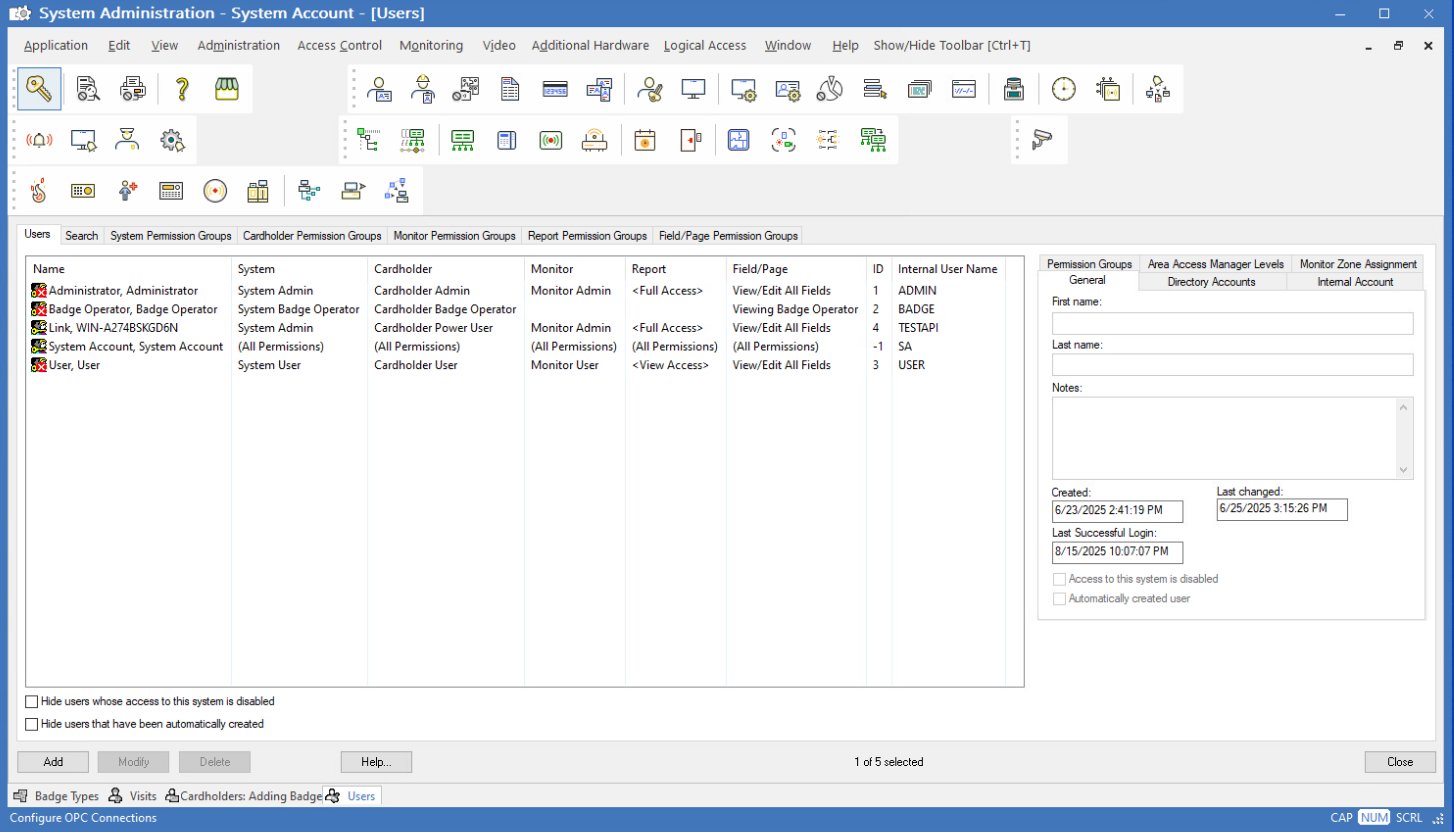
Task: Click the security camera toolbar icon
Action: (x=1042, y=140)
